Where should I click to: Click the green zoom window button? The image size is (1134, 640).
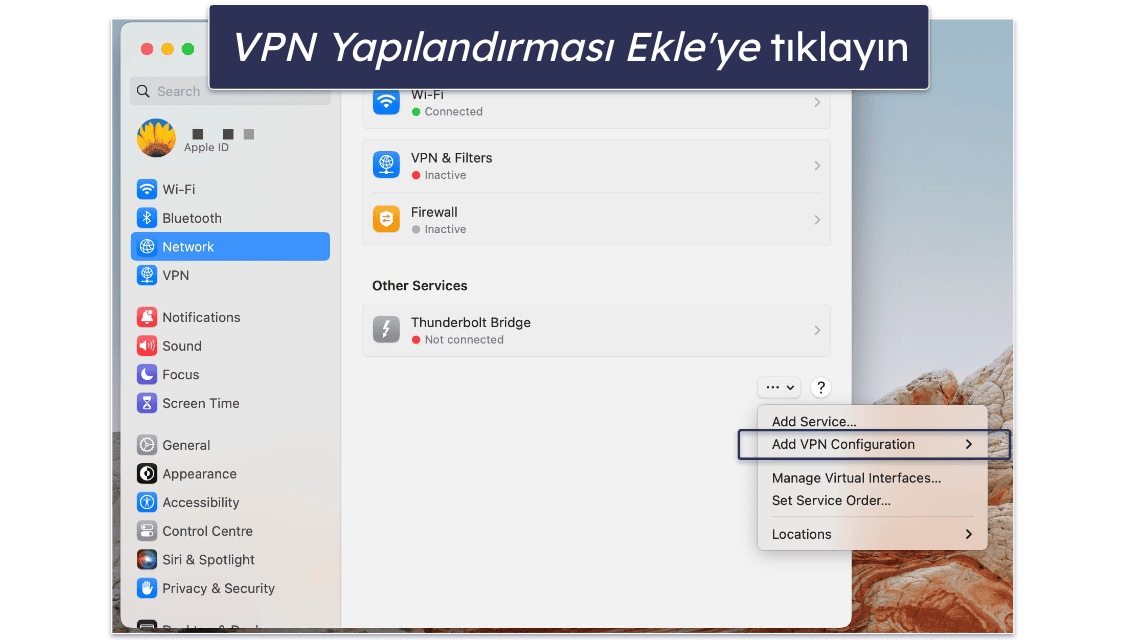click(188, 49)
